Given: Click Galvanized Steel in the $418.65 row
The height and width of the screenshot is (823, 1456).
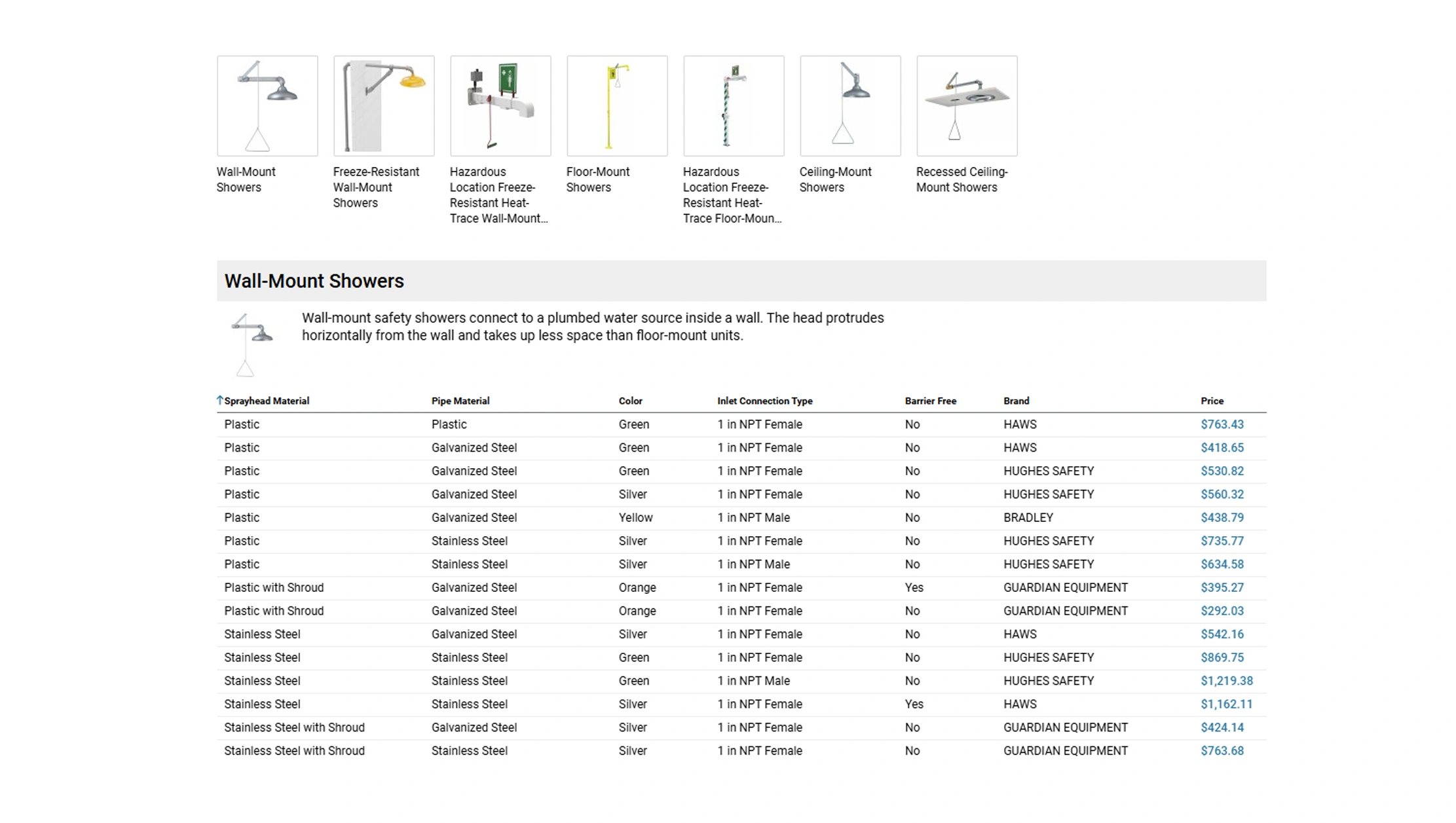Looking at the screenshot, I should coord(474,448).
